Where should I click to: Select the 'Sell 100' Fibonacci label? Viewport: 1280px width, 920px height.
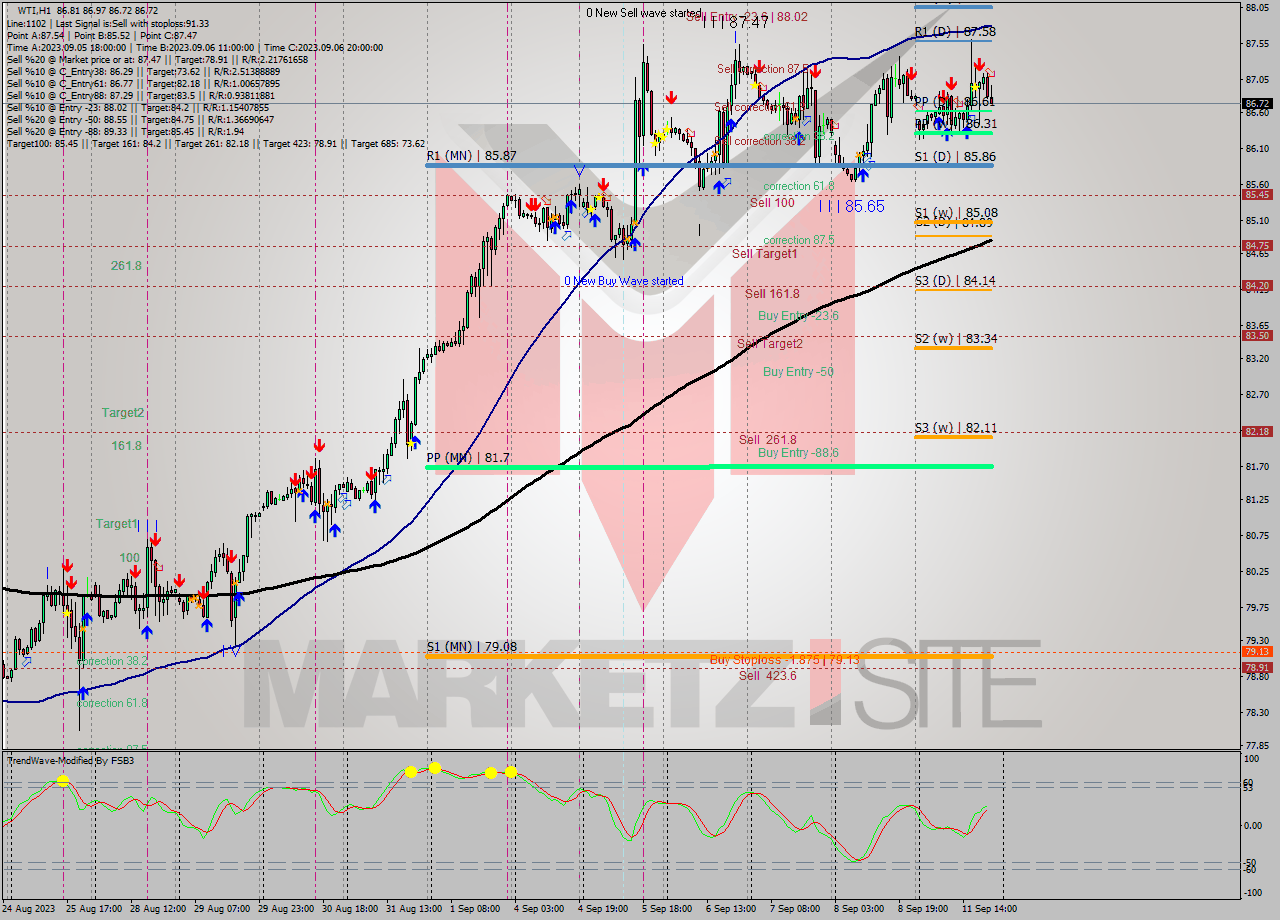click(772, 202)
